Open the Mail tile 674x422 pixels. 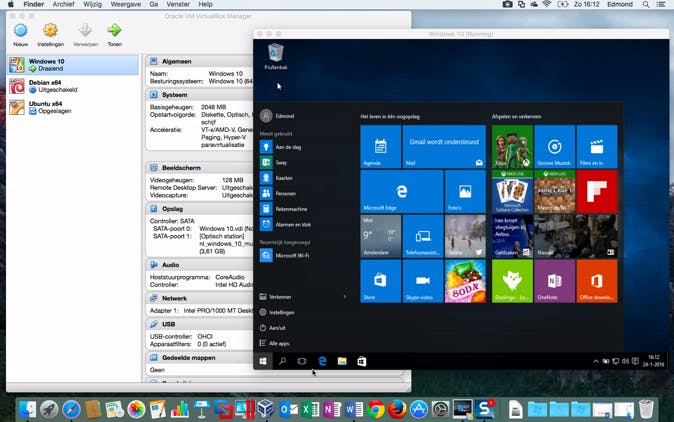click(x=444, y=147)
